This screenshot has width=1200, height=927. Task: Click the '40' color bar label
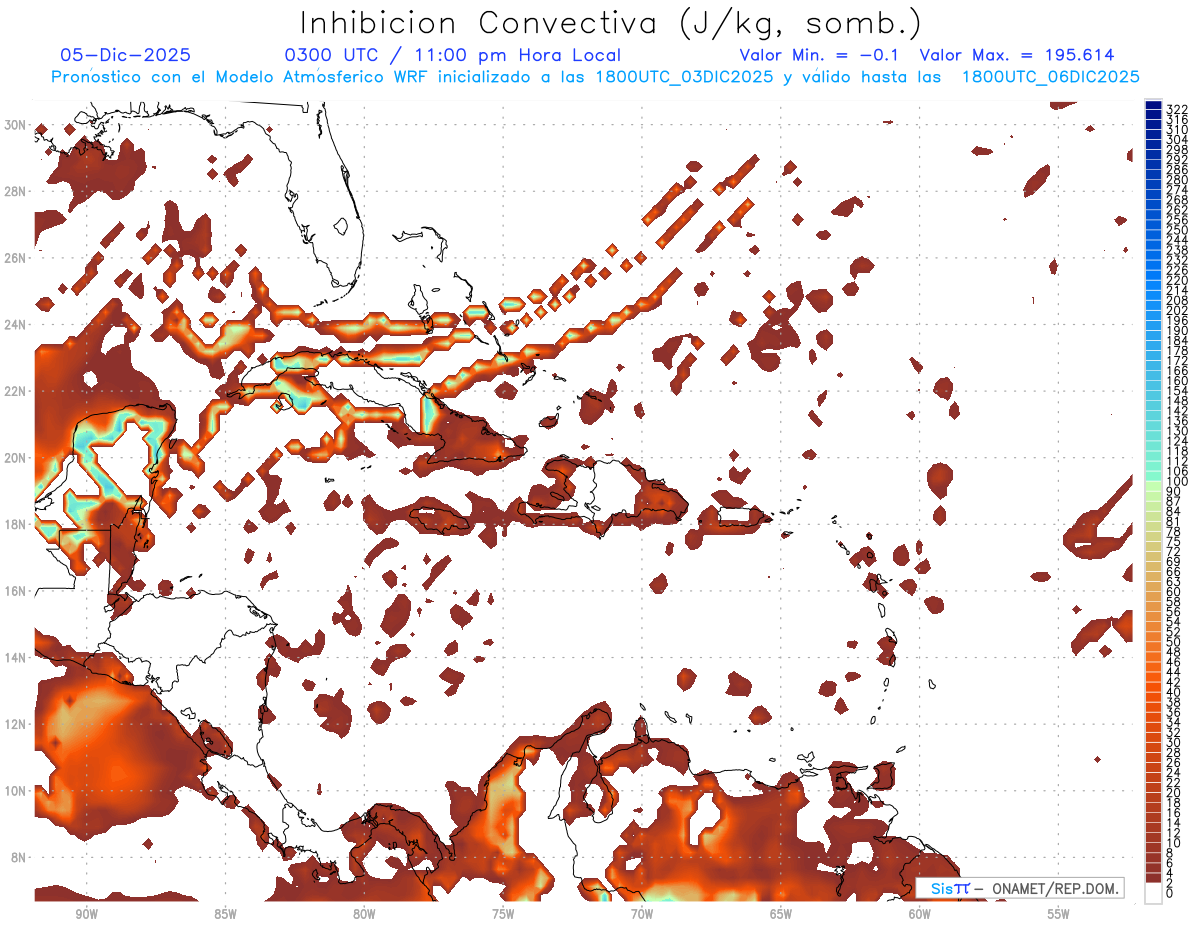(x=1174, y=692)
